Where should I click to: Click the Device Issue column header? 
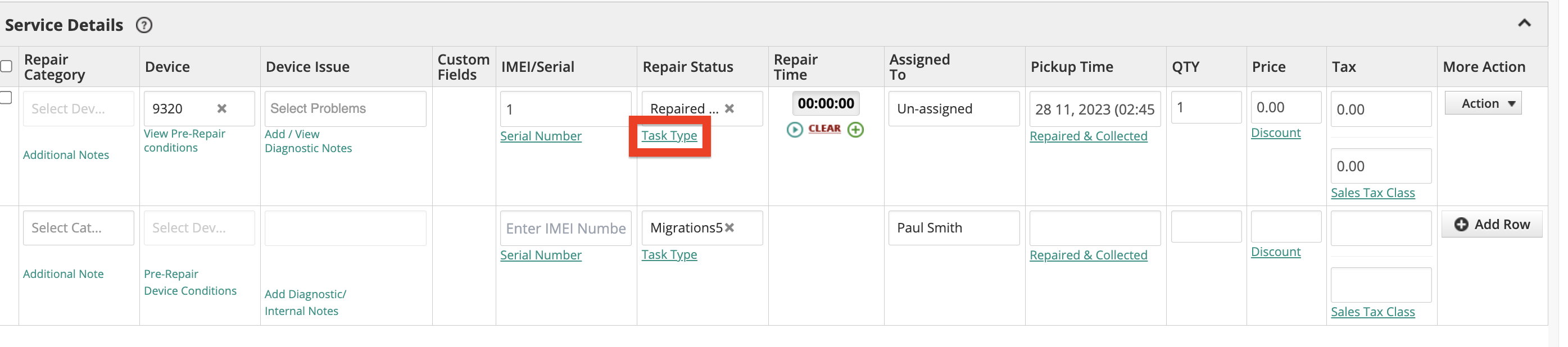(x=307, y=67)
